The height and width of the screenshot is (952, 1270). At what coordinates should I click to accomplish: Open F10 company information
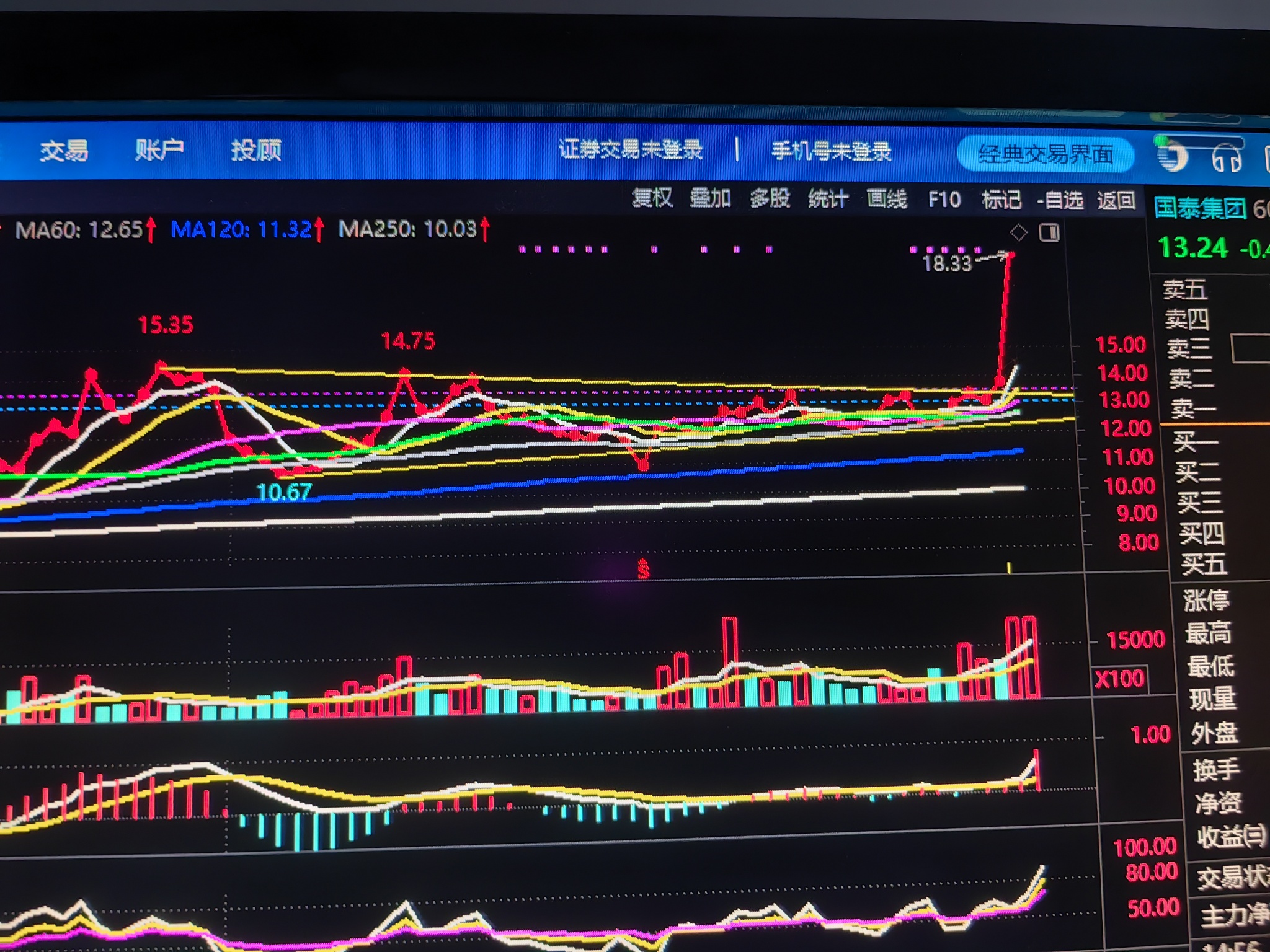click(944, 200)
